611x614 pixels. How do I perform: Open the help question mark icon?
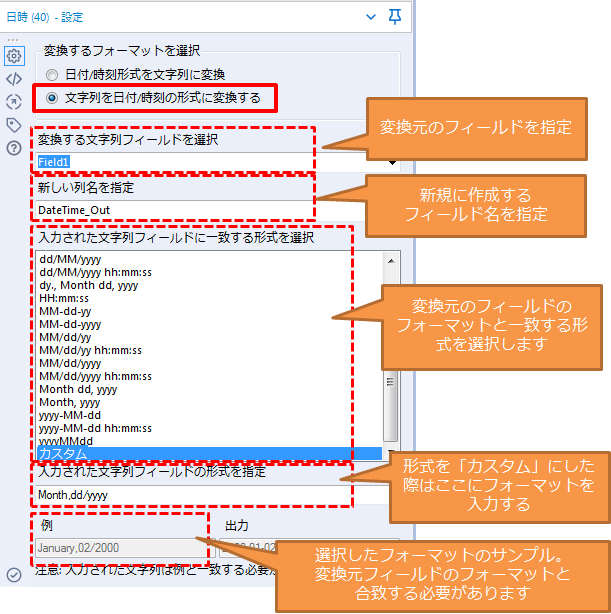pyautogui.click(x=13, y=148)
